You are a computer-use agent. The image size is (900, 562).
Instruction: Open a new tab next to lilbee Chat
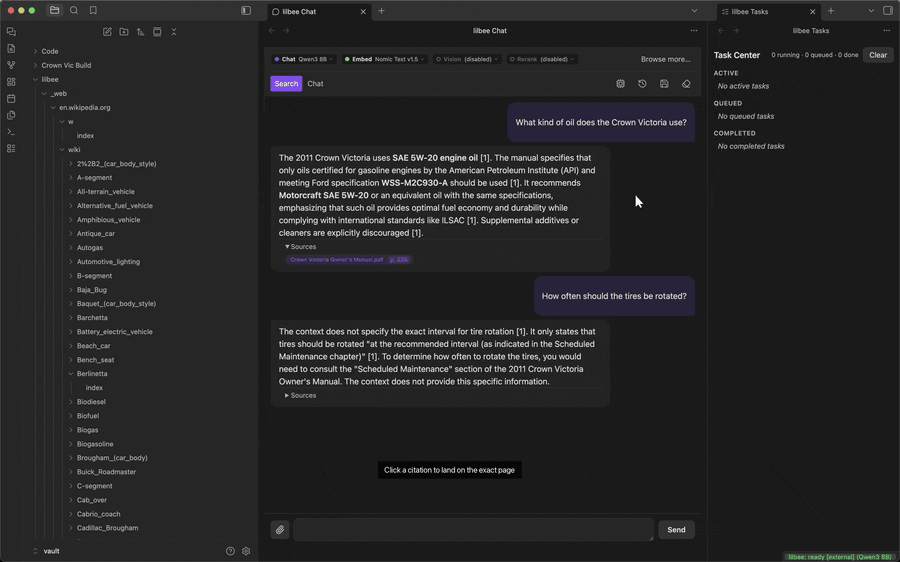[381, 10]
